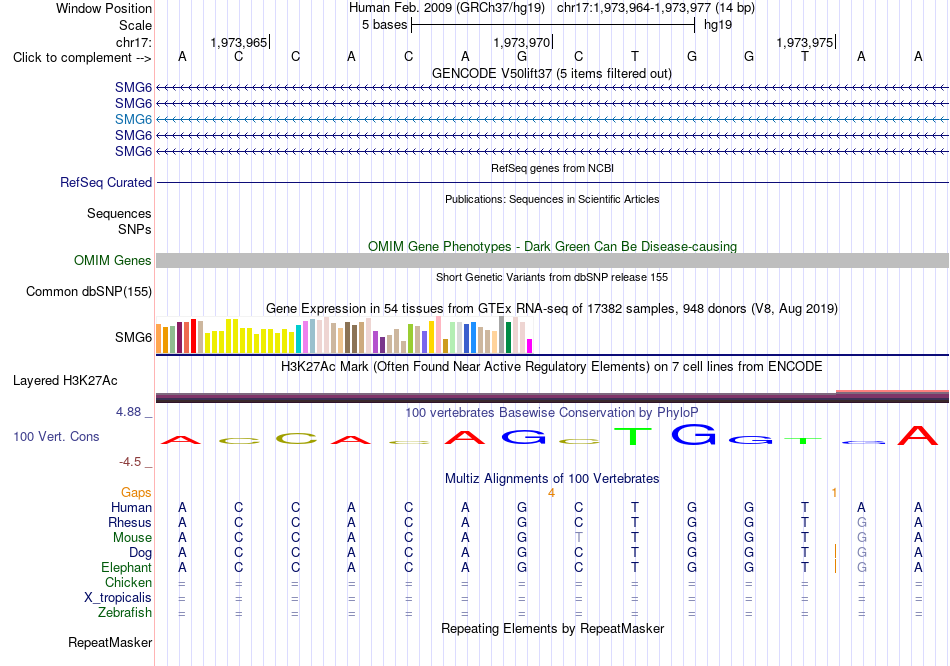This screenshot has width=950, height=666.
Task: Select the Dog species row label
Action: 141,553
